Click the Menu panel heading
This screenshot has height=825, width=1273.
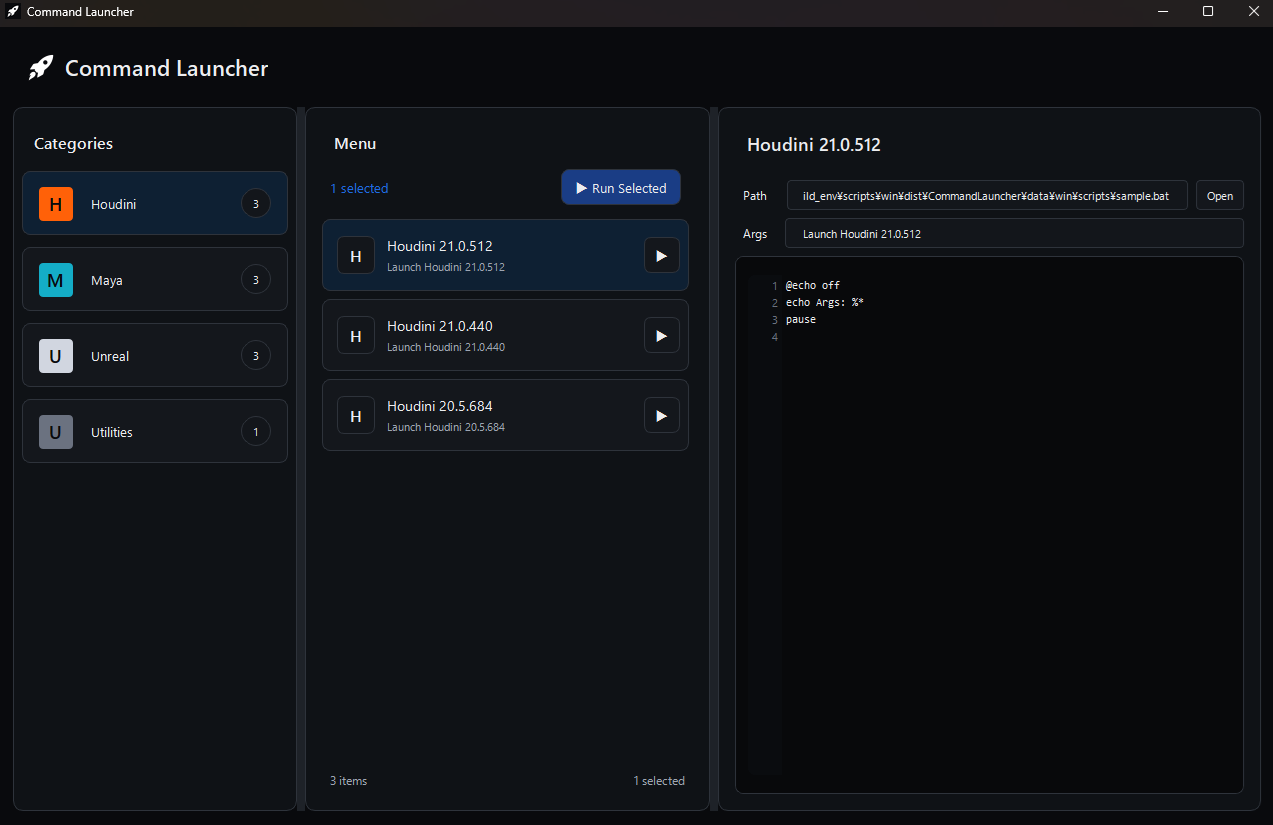point(355,144)
